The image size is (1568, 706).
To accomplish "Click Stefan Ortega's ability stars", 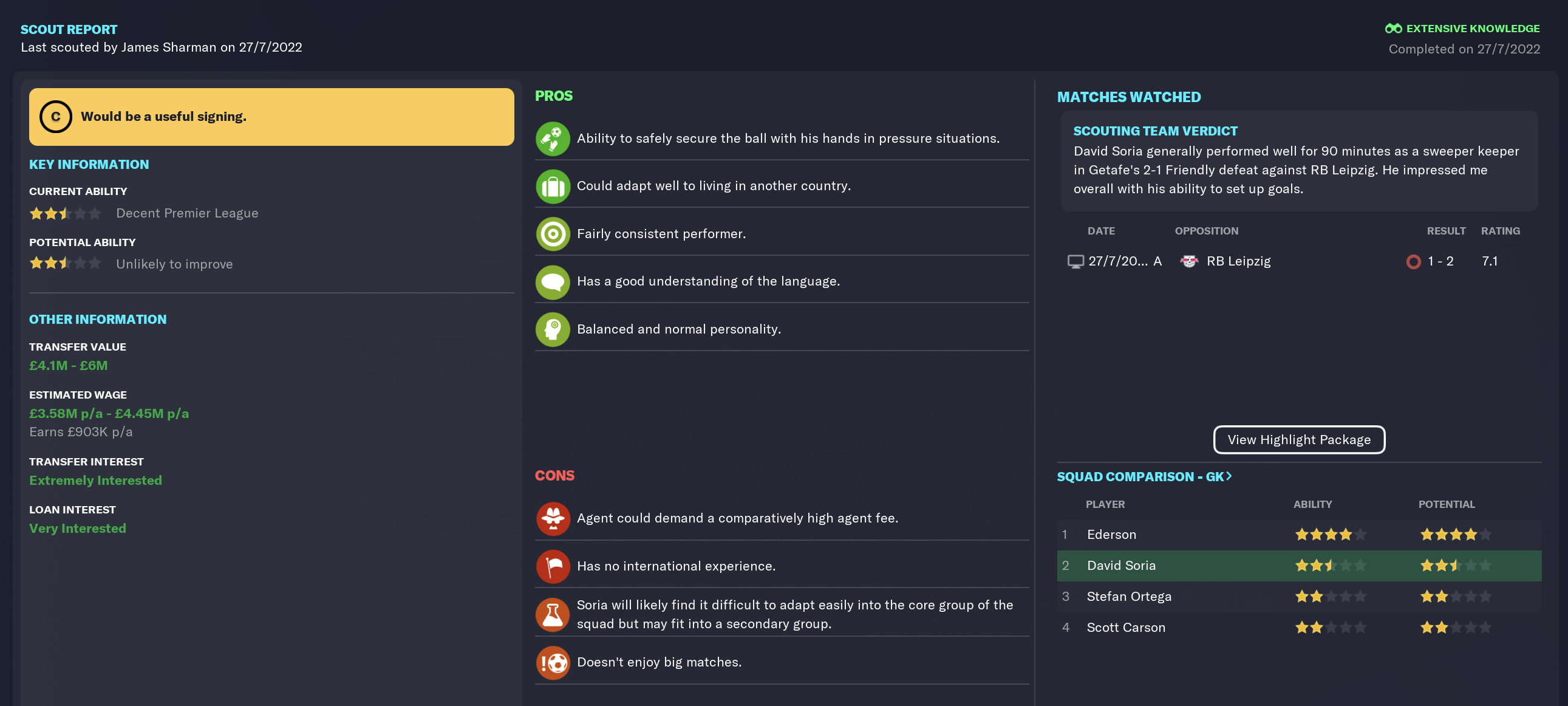I will tap(1331, 597).
